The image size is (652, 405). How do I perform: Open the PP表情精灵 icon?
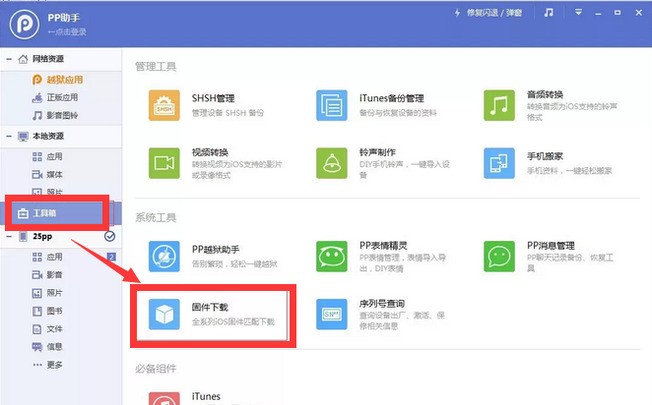click(331, 256)
